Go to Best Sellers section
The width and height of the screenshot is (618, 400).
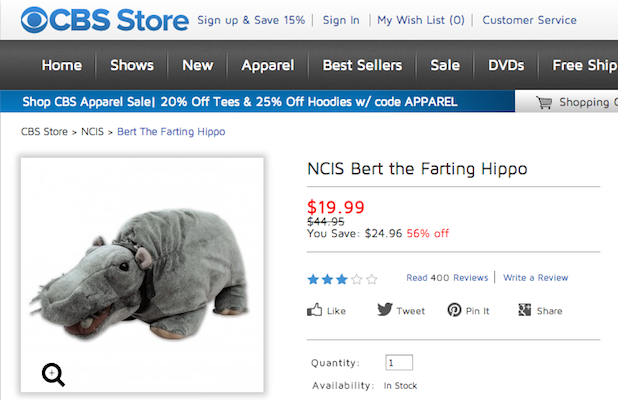pyautogui.click(x=362, y=65)
